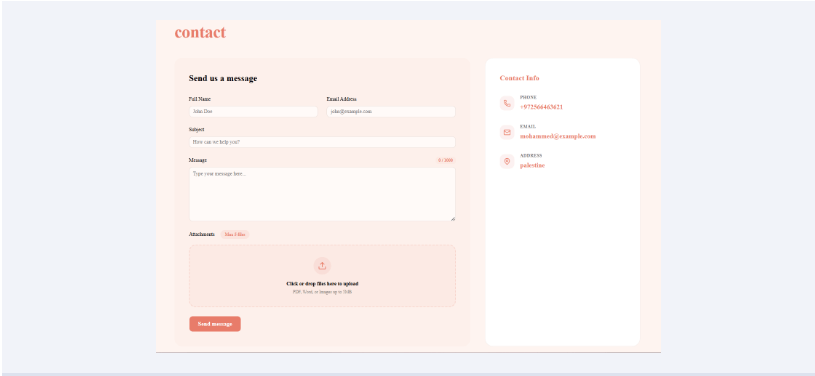Click the Full Name input field
815x376 pixels.
pyautogui.click(x=253, y=112)
